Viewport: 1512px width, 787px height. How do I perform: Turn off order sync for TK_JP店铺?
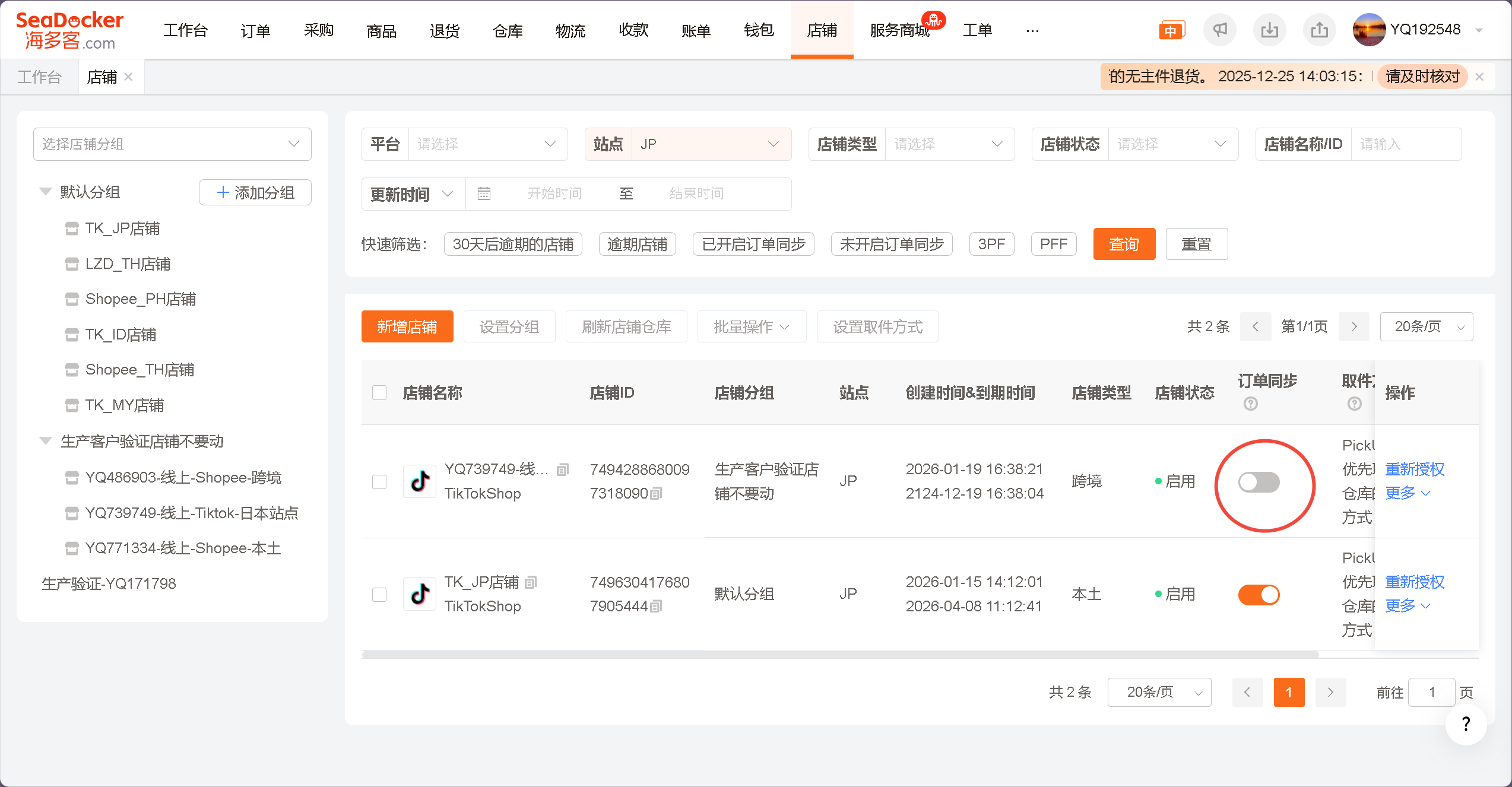(x=1259, y=595)
